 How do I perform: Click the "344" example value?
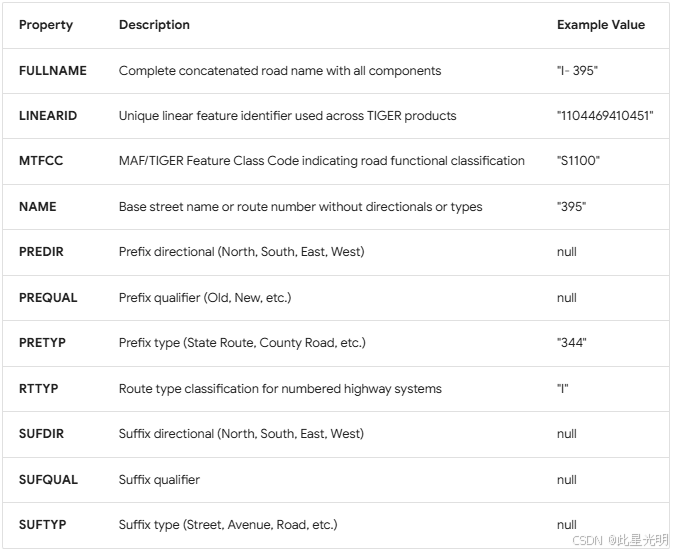(572, 343)
